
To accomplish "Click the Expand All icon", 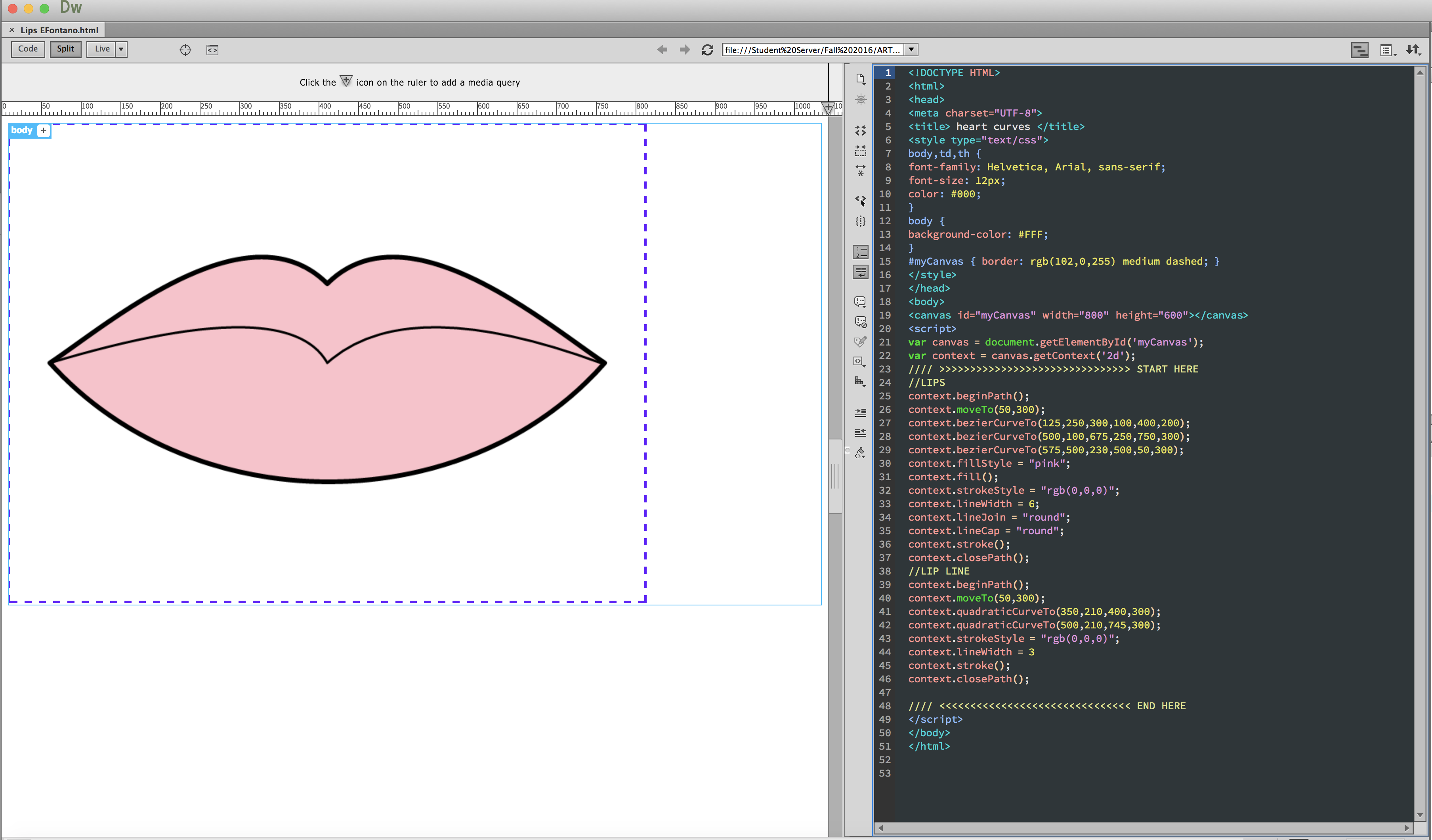I will [860, 170].
